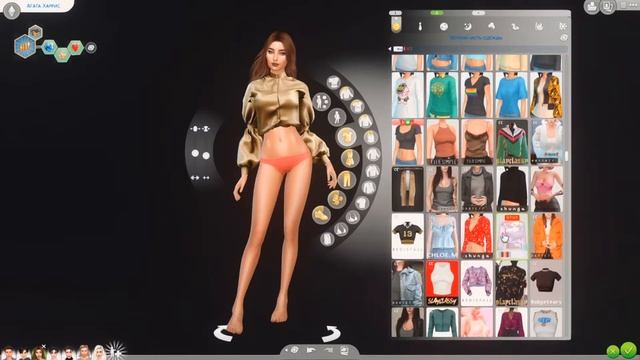Screen dimensions: 640x360
Task: Open the large blue Aspiration hexagon
Action: (x=24, y=46)
